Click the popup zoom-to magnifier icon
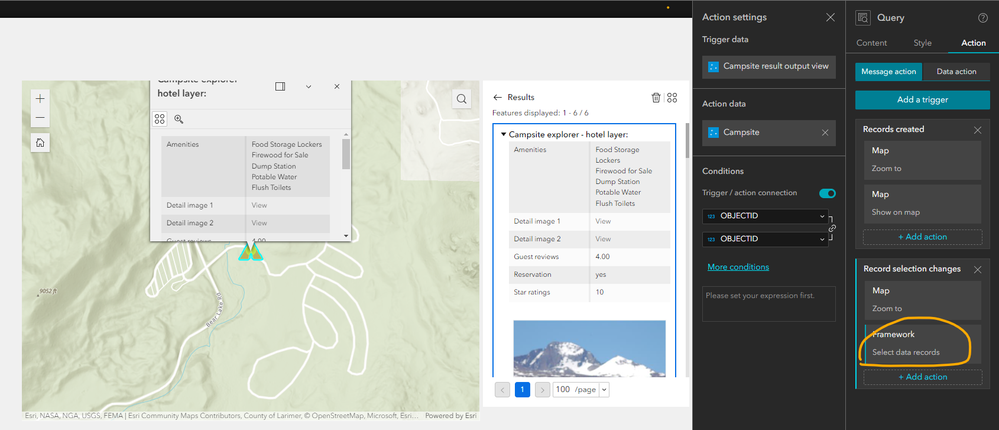The width and height of the screenshot is (999, 430). pos(178,119)
